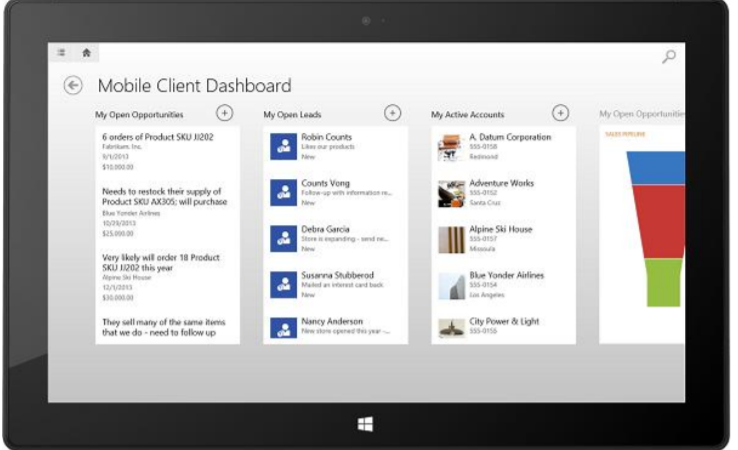738x450 pixels.
Task: Select Susanna Stubberod lead name
Action: point(337,275)
